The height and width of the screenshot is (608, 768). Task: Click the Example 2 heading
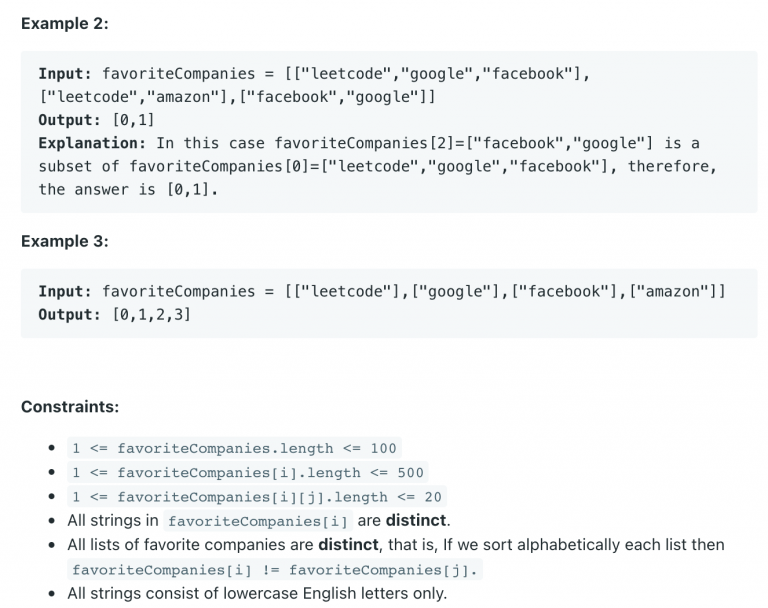[x=65, y=24]
